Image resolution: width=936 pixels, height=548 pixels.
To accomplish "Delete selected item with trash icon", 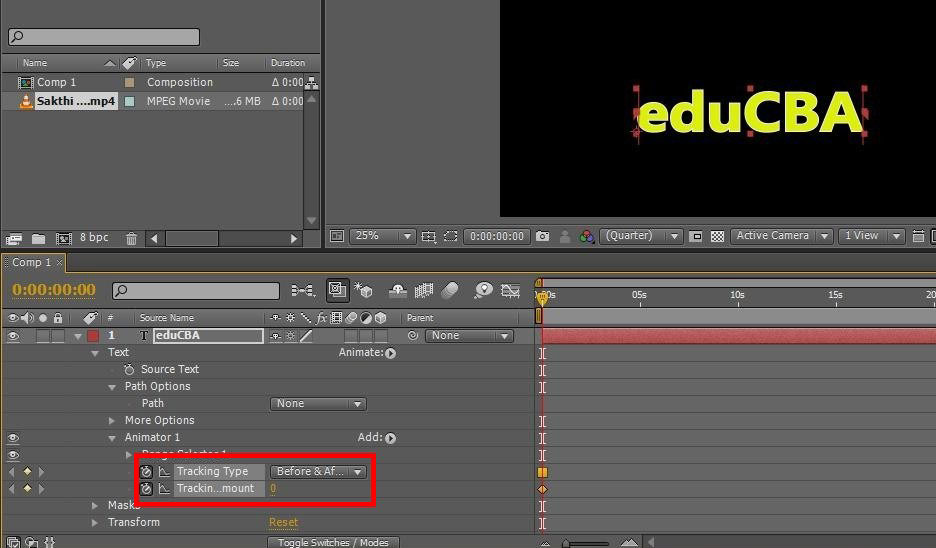I will point(131,239).
